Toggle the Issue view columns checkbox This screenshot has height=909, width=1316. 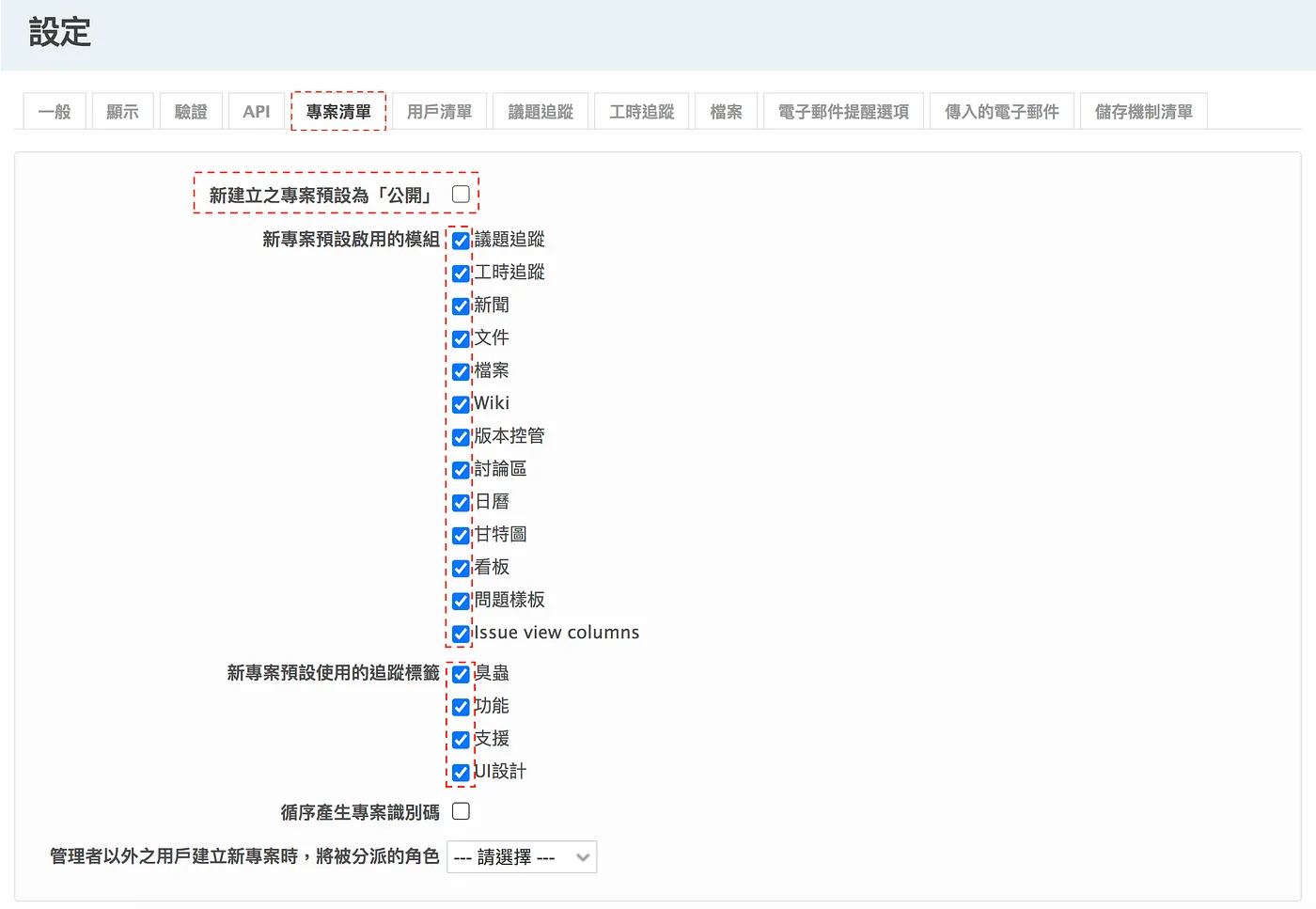461,634
